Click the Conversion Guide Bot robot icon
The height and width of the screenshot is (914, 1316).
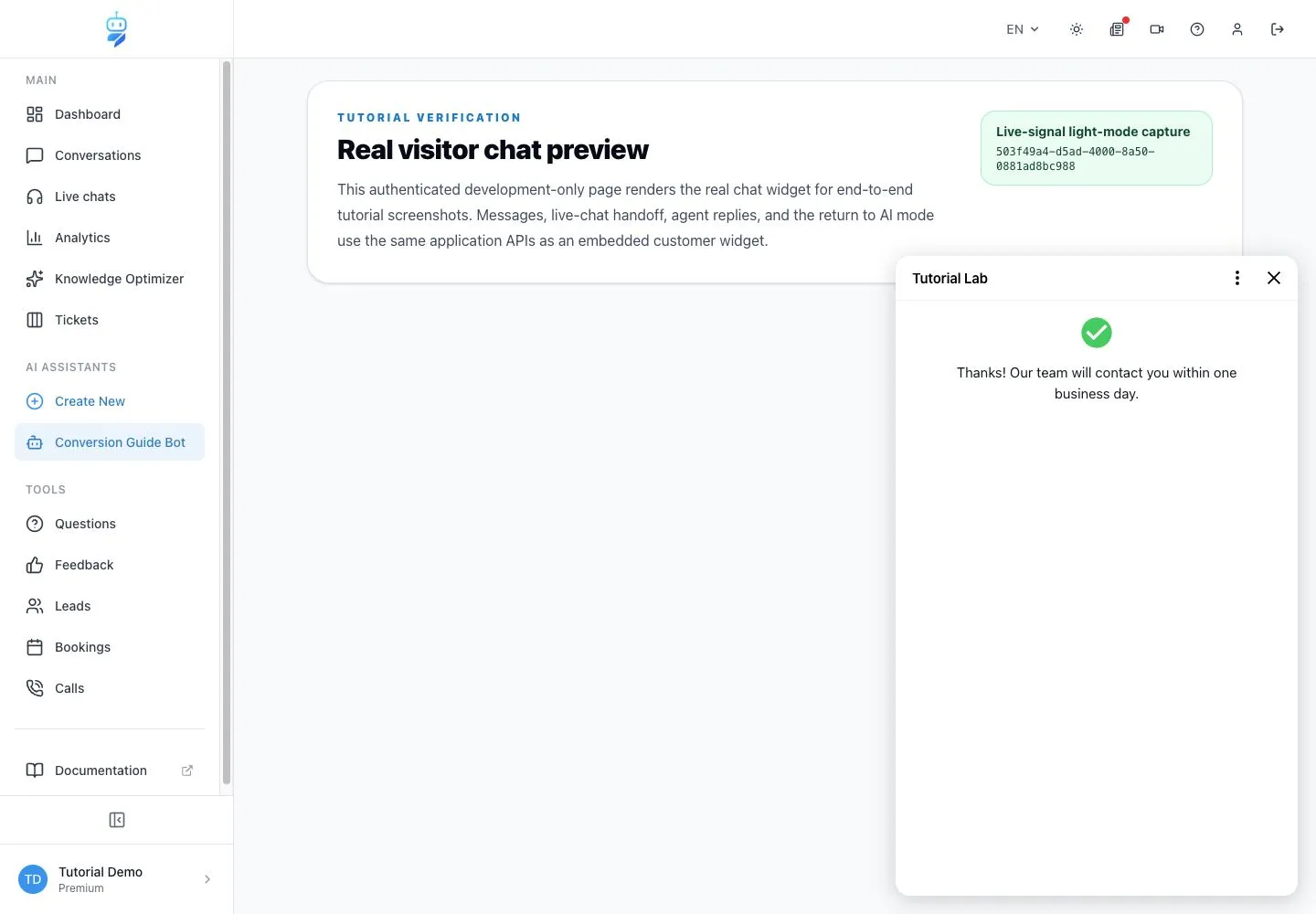click(x=35, y=442)
